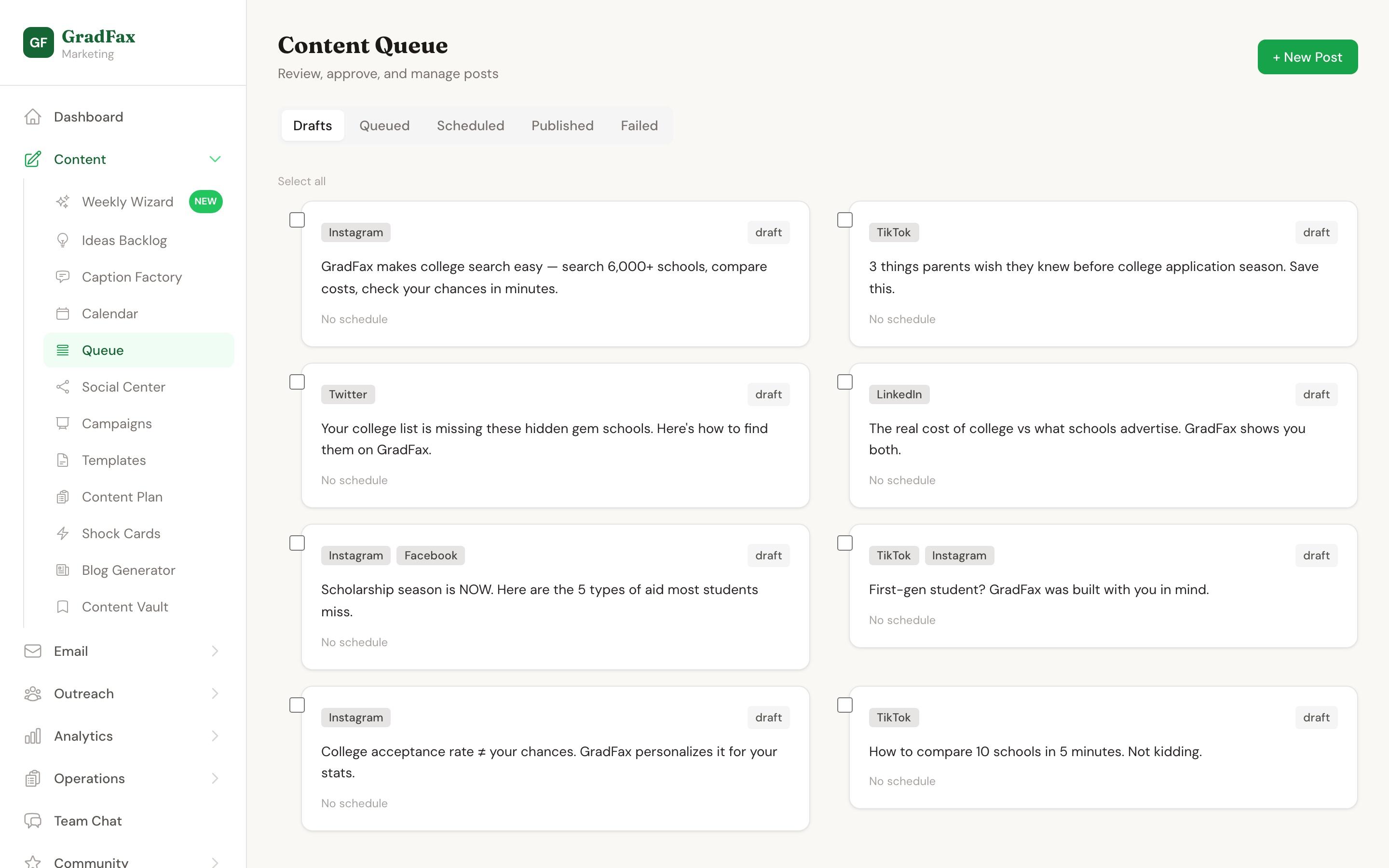The height and width of the screenshot is (868, 1389).
Task: Open the 'How to compare 10 schools' post text
Action: click(x=1035, y=751)
